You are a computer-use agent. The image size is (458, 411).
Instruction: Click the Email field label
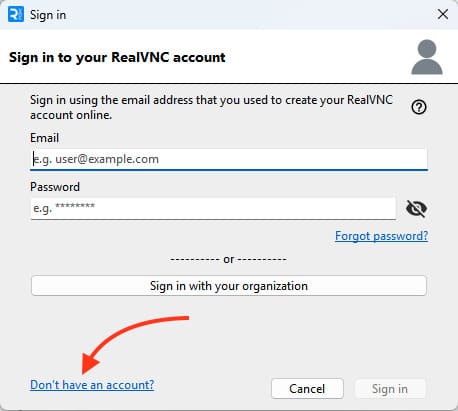(x=44, y=138)
